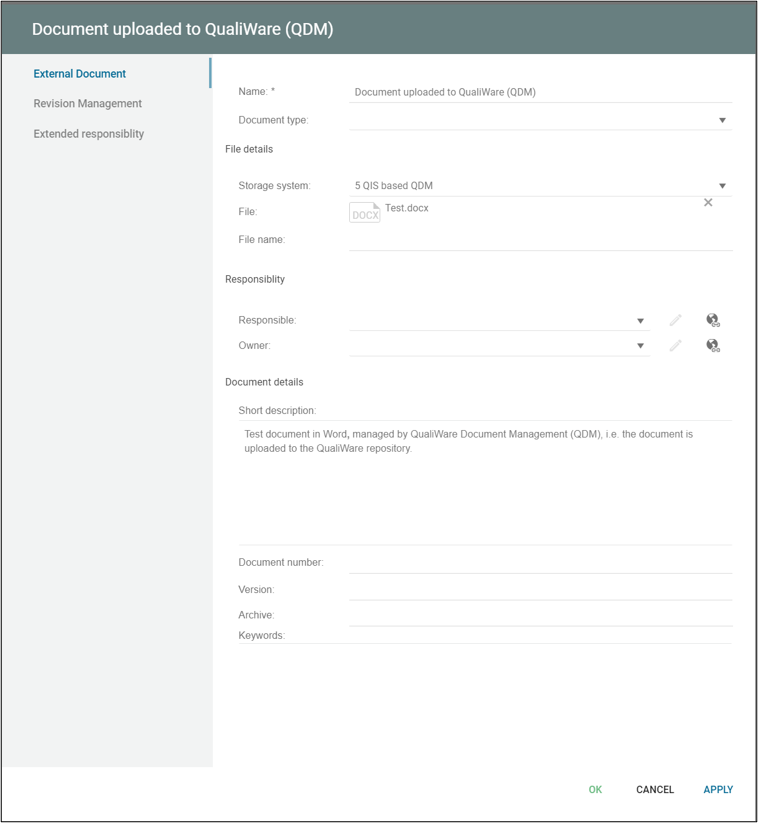This screenshot has height=823, width=758.
Task: Click the globe link icon for Owner
Action: (x=713, y=345)
